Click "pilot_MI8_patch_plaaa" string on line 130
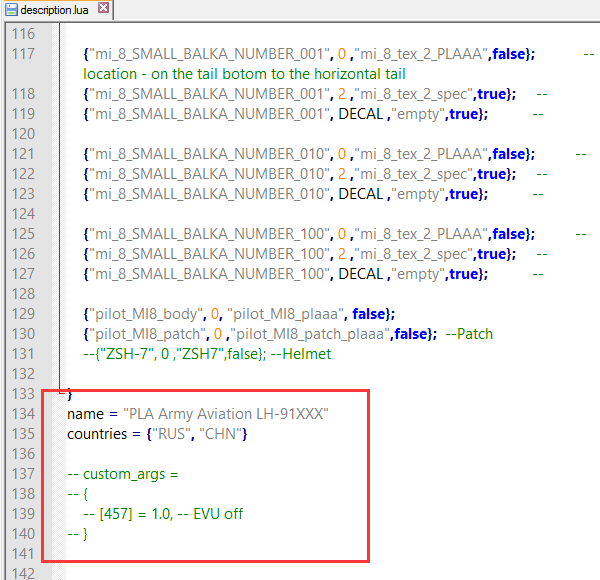The image size is (600, 580). tap(310, 334)
